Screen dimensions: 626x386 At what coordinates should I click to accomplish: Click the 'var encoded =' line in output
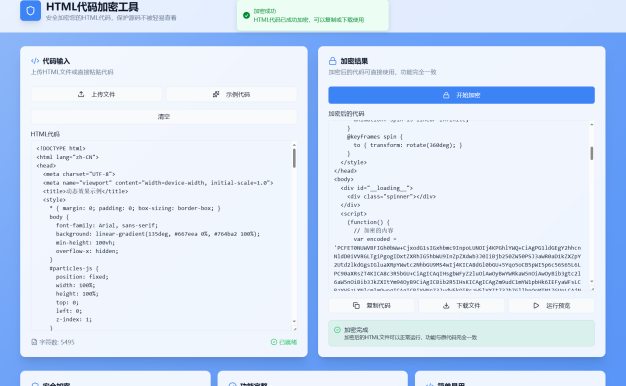375,239
